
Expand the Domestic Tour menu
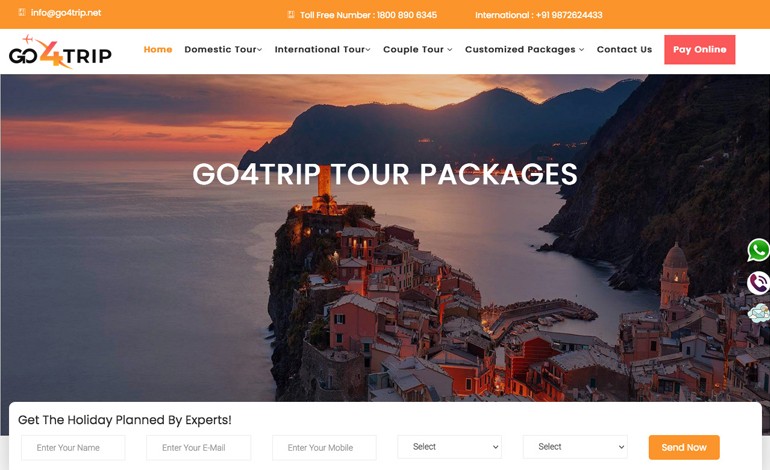(x=223, y=50)
